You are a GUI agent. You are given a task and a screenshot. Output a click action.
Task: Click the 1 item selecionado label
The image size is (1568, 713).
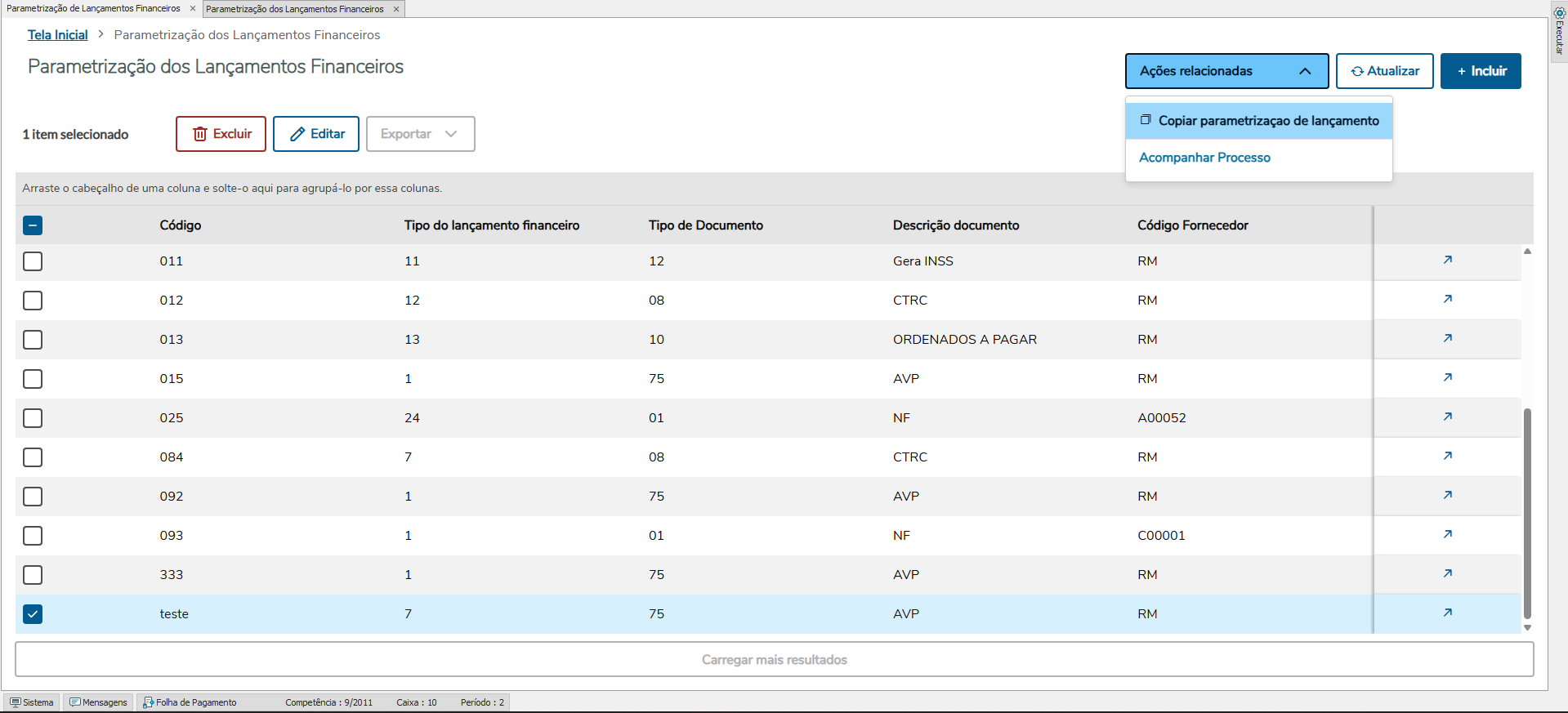(75, 135)
